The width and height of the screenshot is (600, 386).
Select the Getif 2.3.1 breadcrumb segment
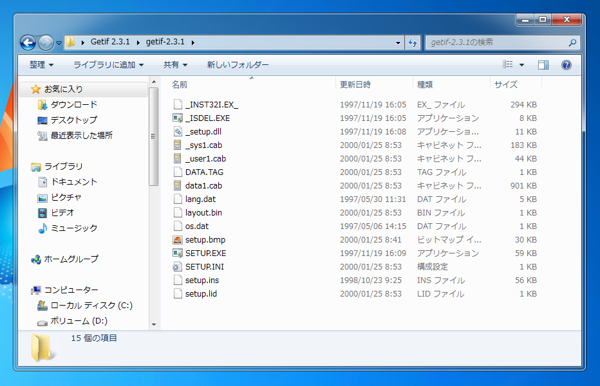point(110,42)
